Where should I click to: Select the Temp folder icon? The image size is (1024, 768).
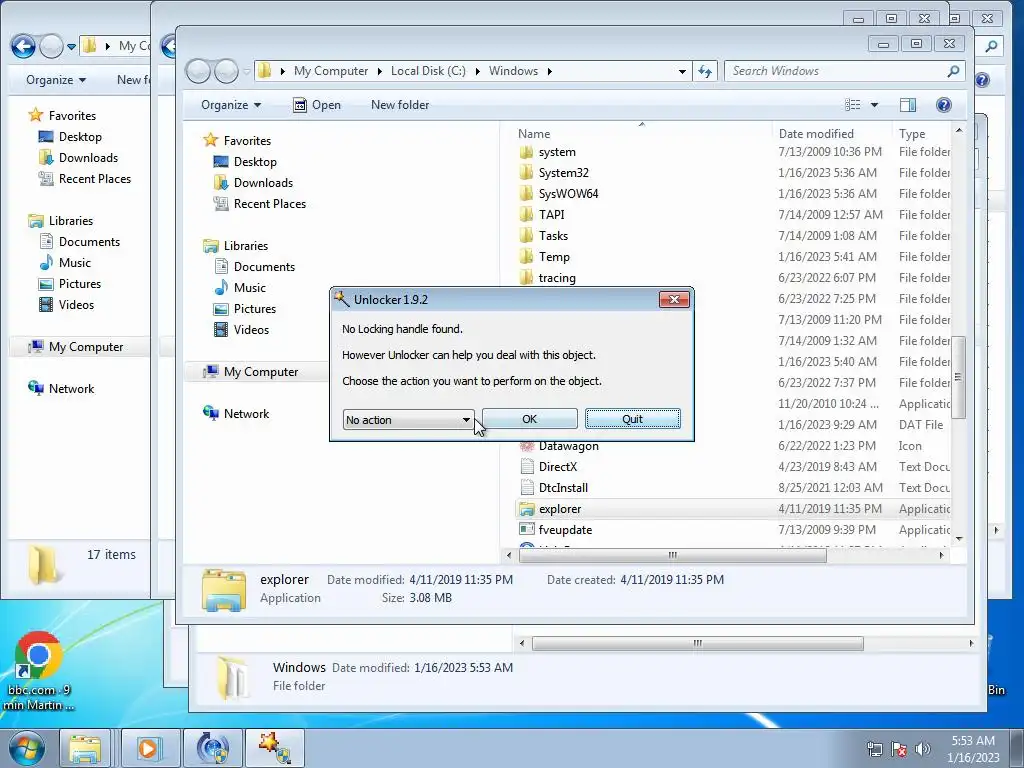[526, 257]
